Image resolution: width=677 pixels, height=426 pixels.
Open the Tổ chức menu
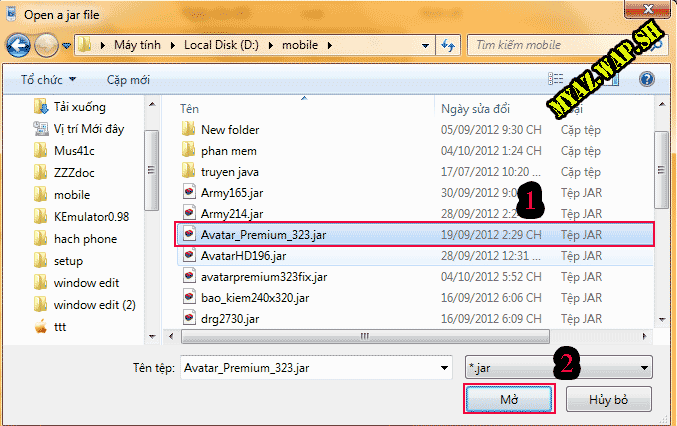coord(47,79)
